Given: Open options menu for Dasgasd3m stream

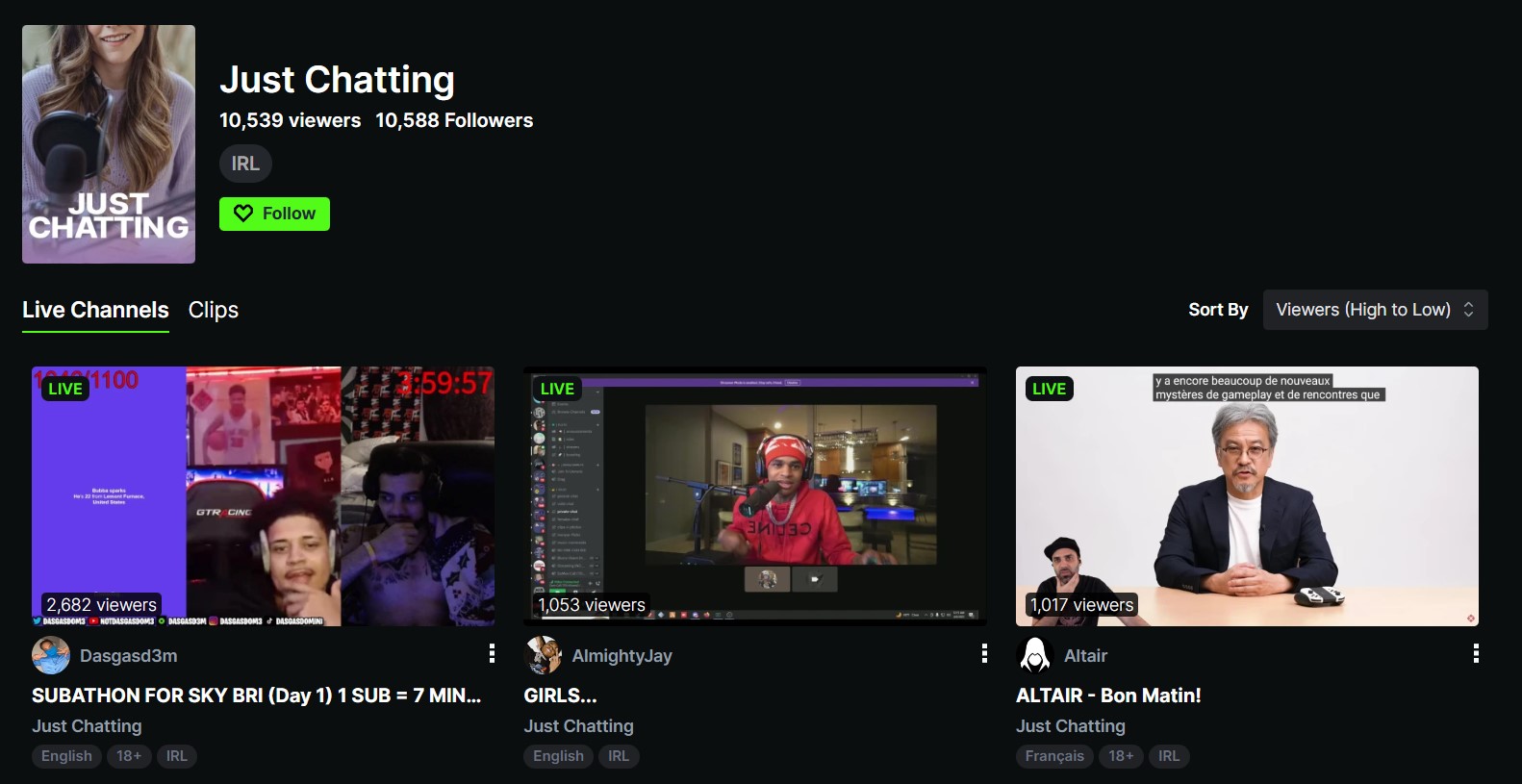Looking at the screenshot, I should click(x=492, y=654).
